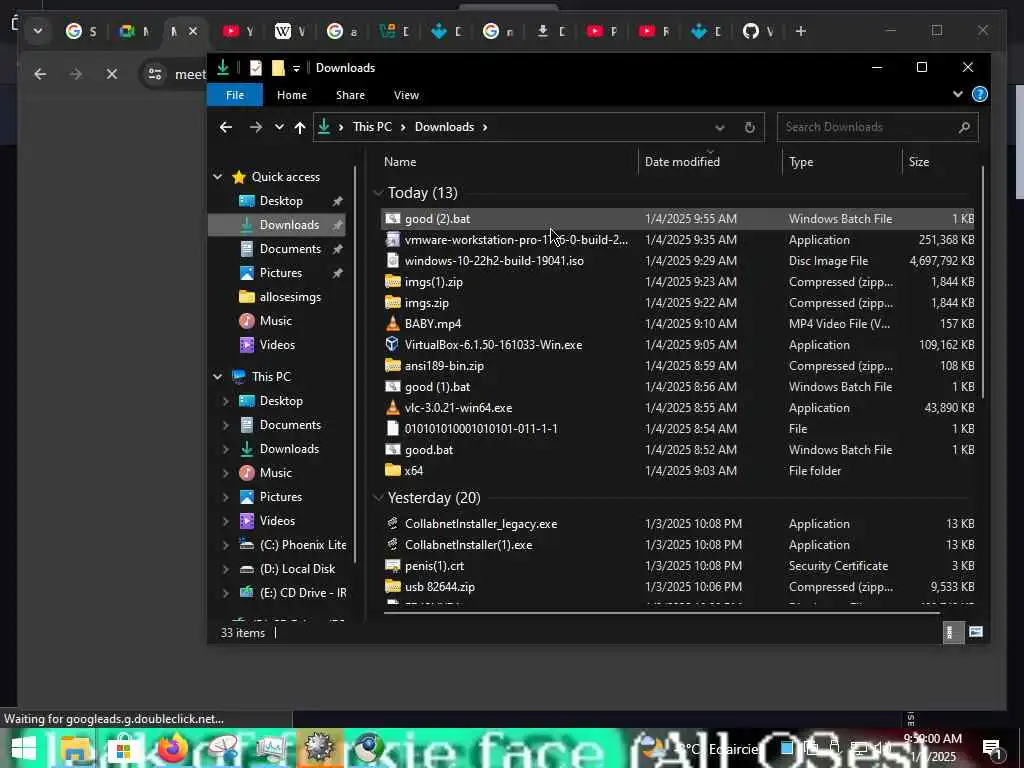Select the VirtualBox-6.1.50 installer icon
The width and height of the screenshot is (1024, 768).
pos(392,344)
